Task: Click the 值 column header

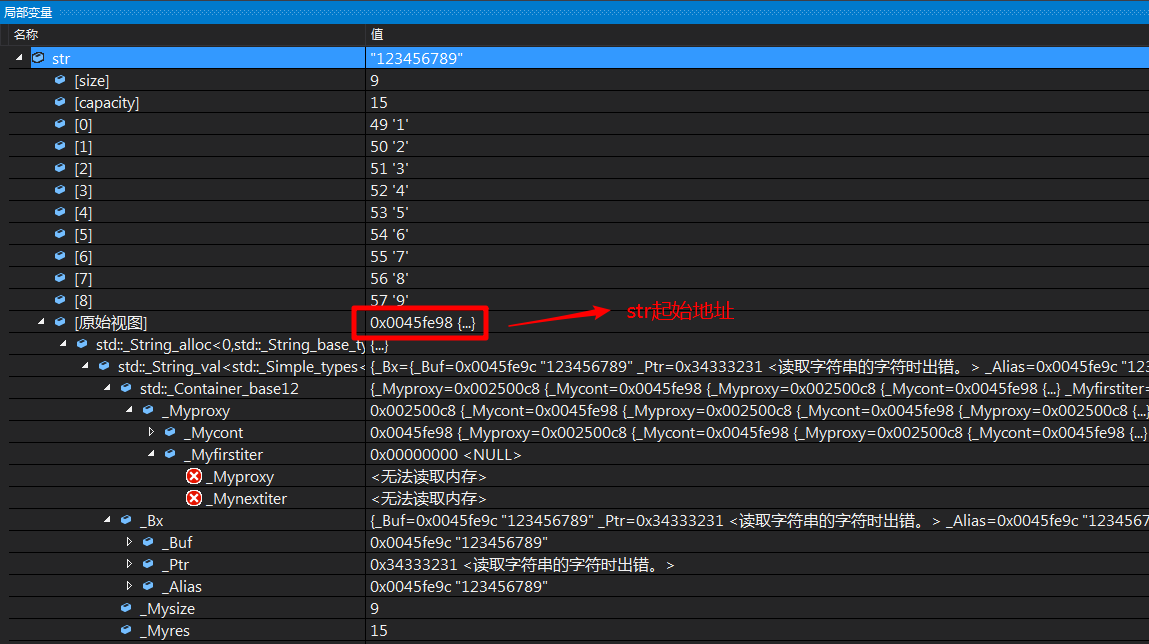Action: tap(375, 34)
